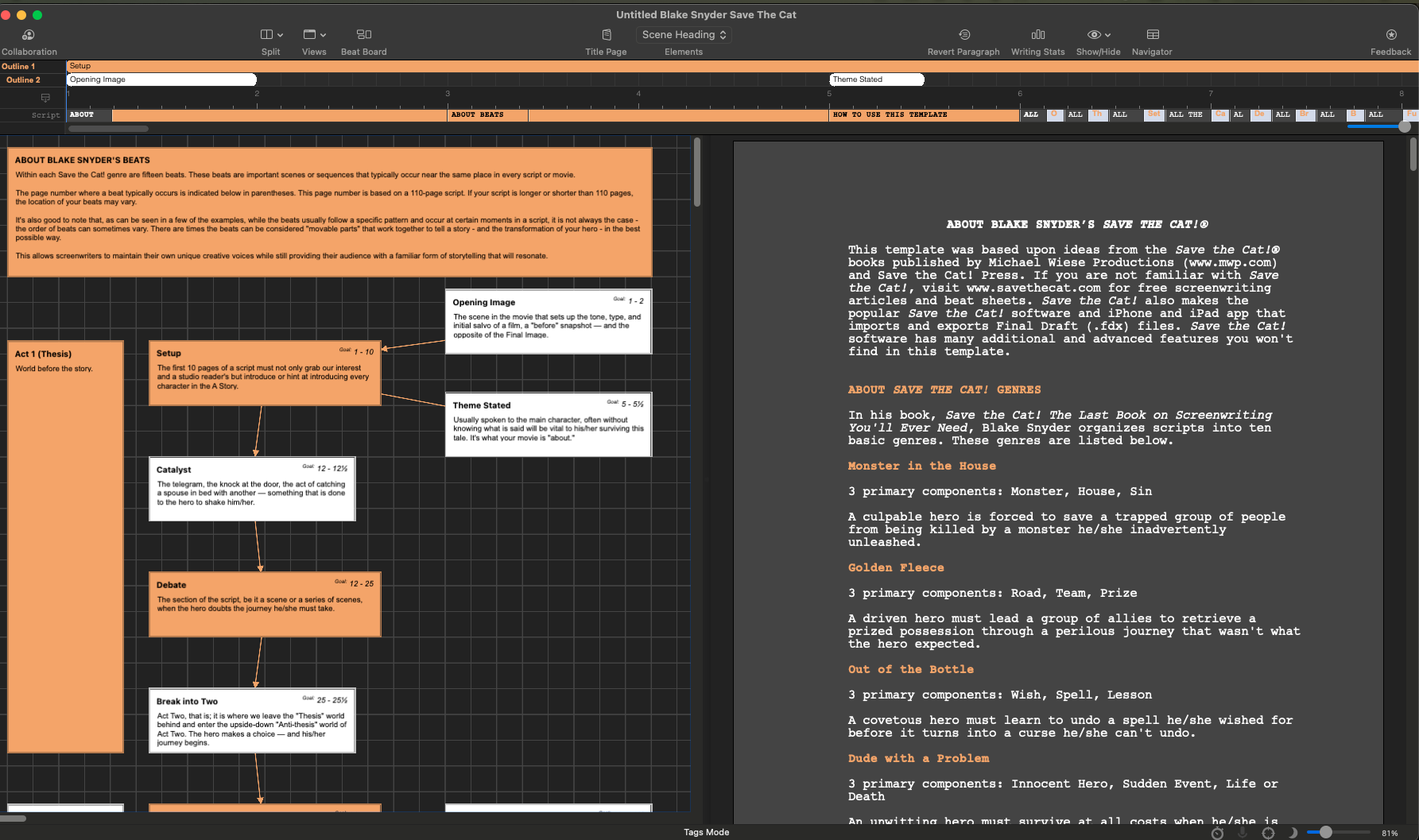Click the 'Br' scene block in the script strip
This screenshot has width=1419, height=840.
(x=1305, y=114)
